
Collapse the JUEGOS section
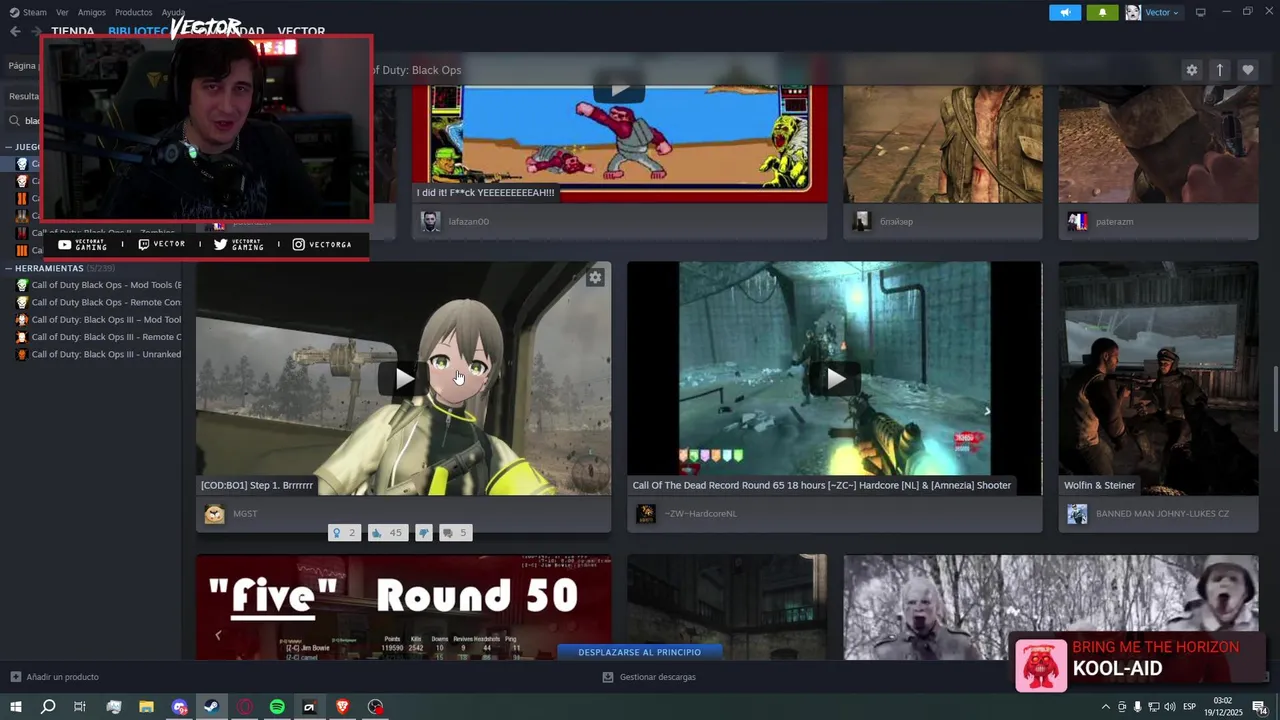click(8, 147)
